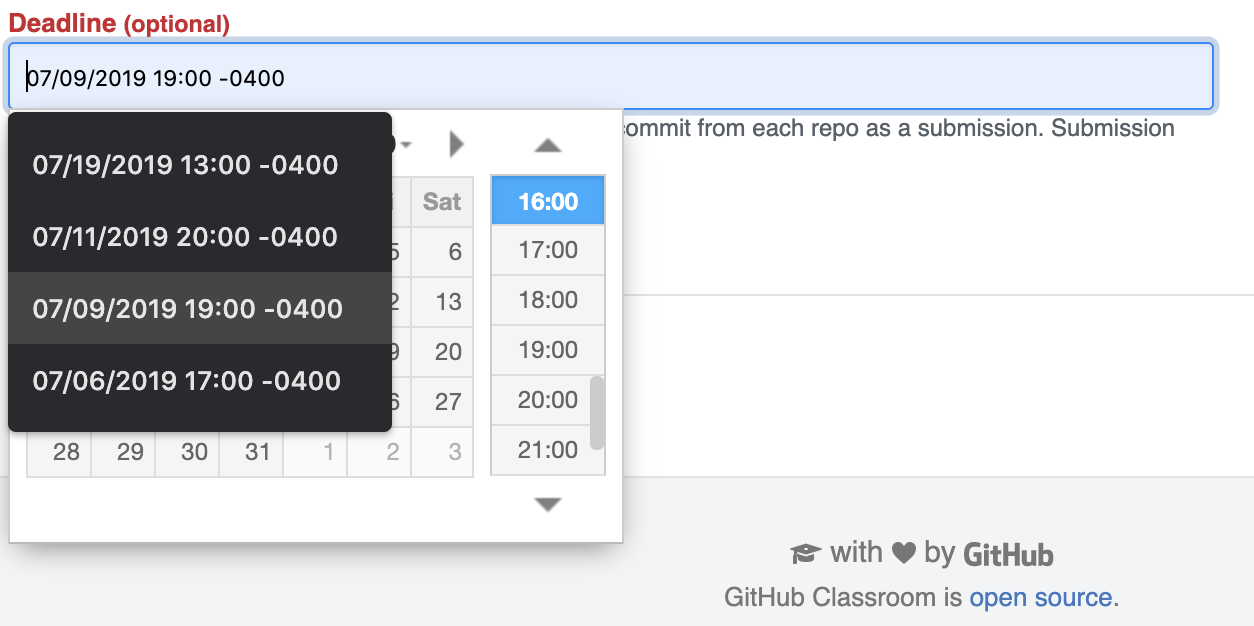
Task: Open the 'open source' link
Action: pos(1042,597)
